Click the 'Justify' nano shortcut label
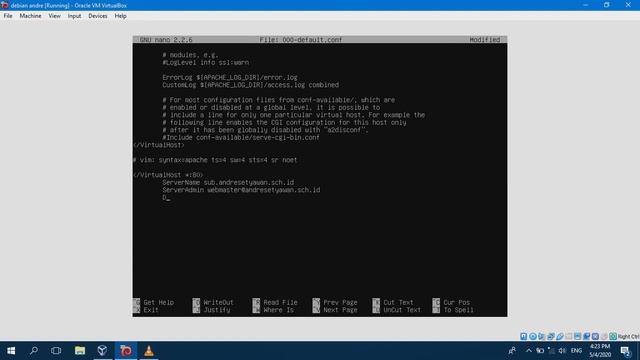The width and height of the screenshot is (640, 360). click(217, 310)
